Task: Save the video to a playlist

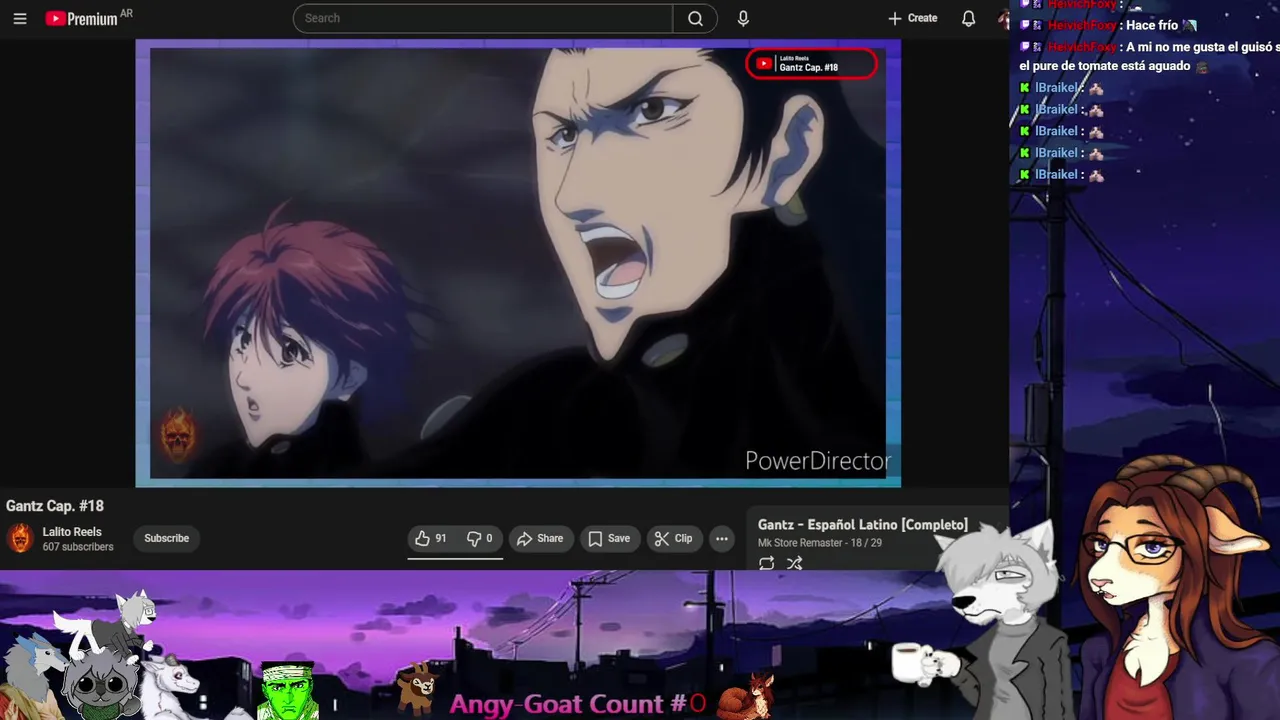Action: (609, 538)
